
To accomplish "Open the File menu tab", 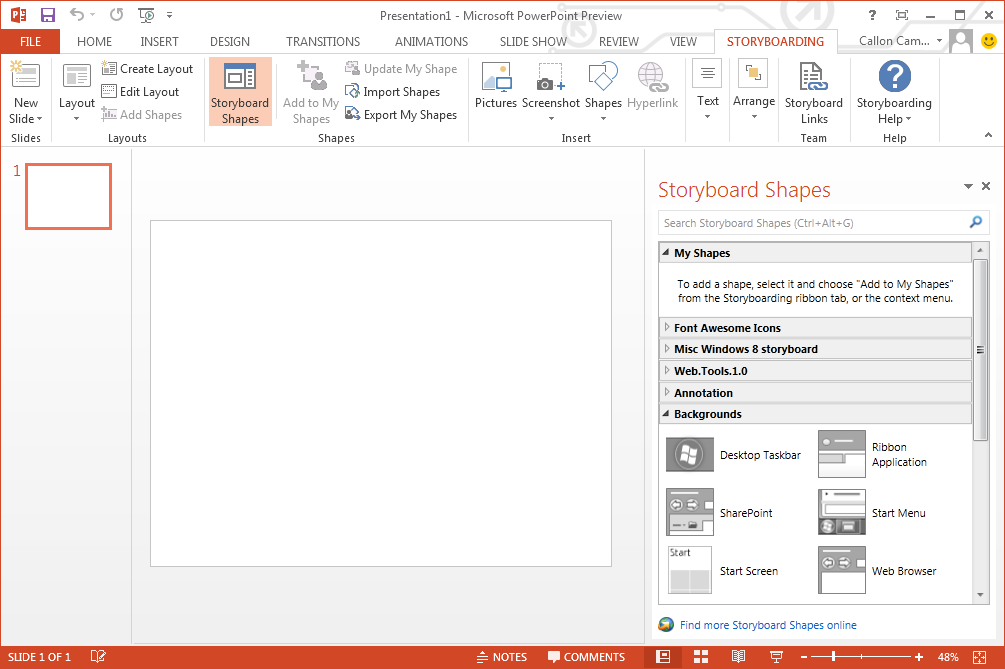I will pos(30,42).
